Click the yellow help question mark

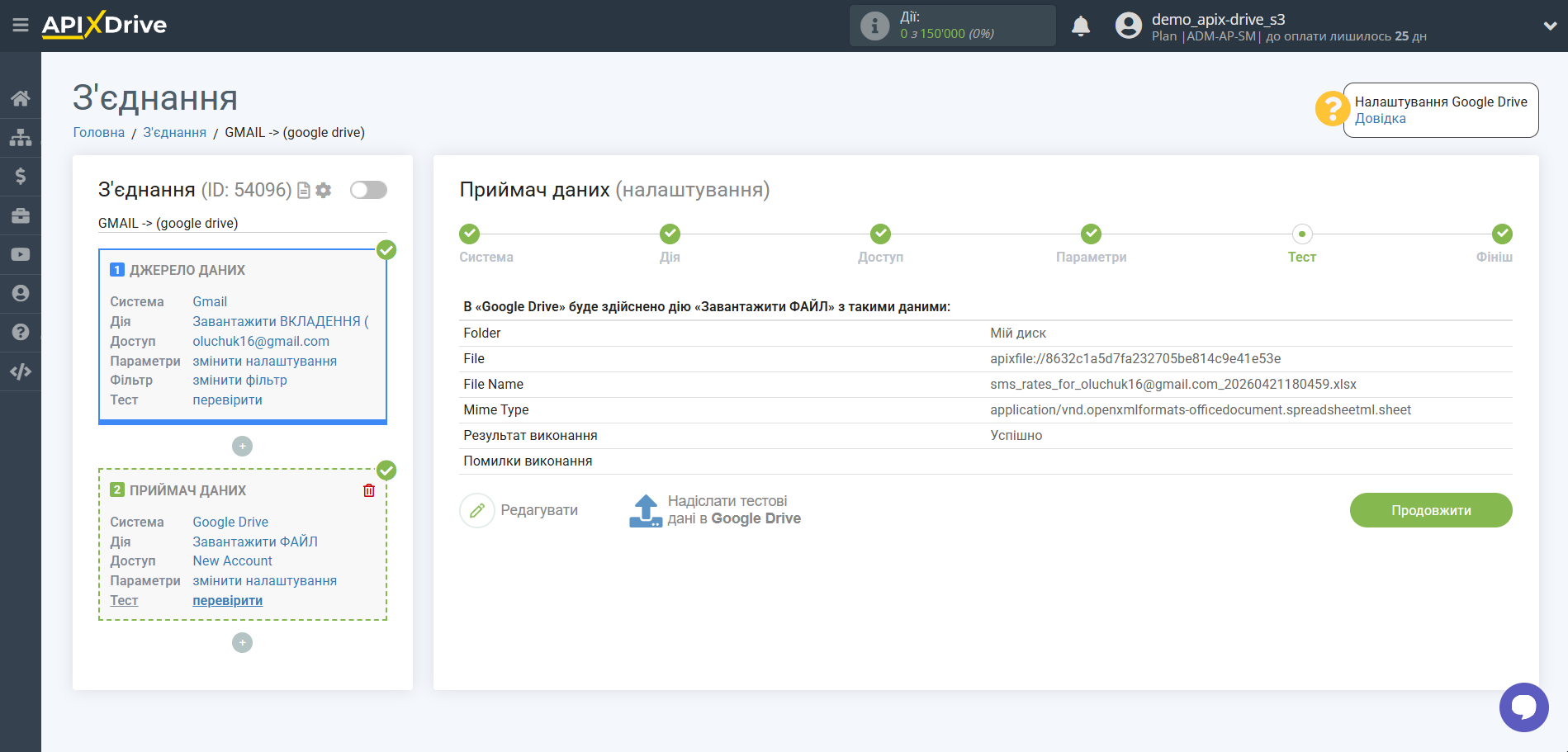pos(1332,109)
